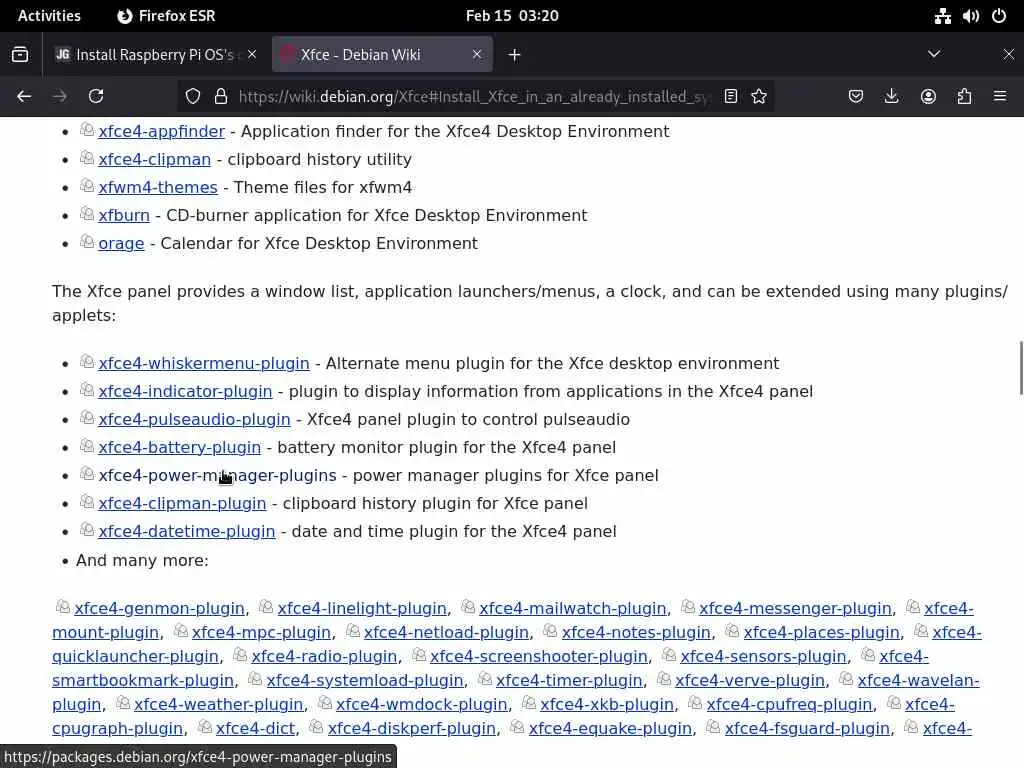Open xfce4-linelight-plugin link
The height and width of the screenshot is (768, 1024).
coord(362,609)
